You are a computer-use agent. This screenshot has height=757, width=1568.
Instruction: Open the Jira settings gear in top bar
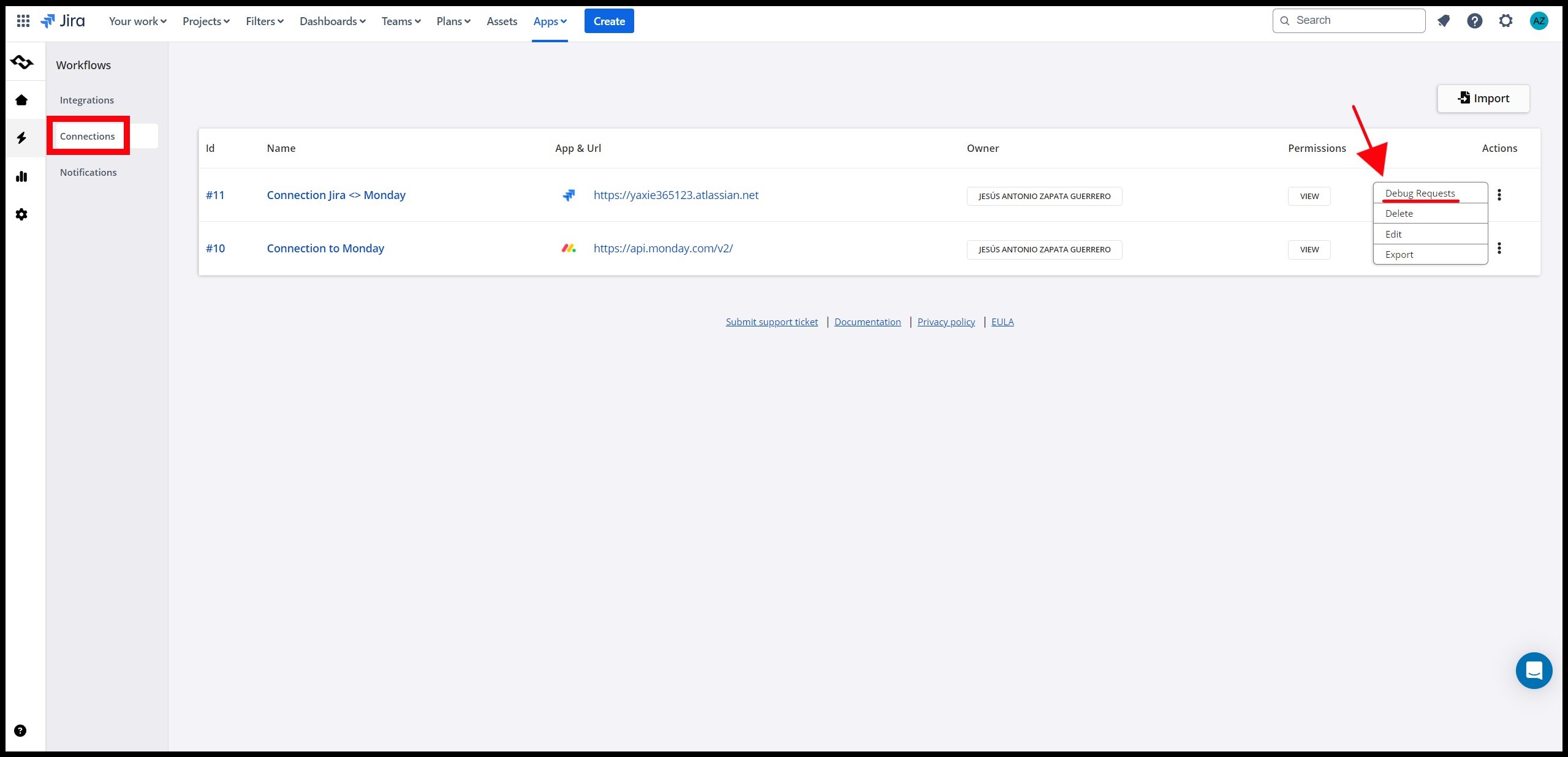click(1506, 21)
